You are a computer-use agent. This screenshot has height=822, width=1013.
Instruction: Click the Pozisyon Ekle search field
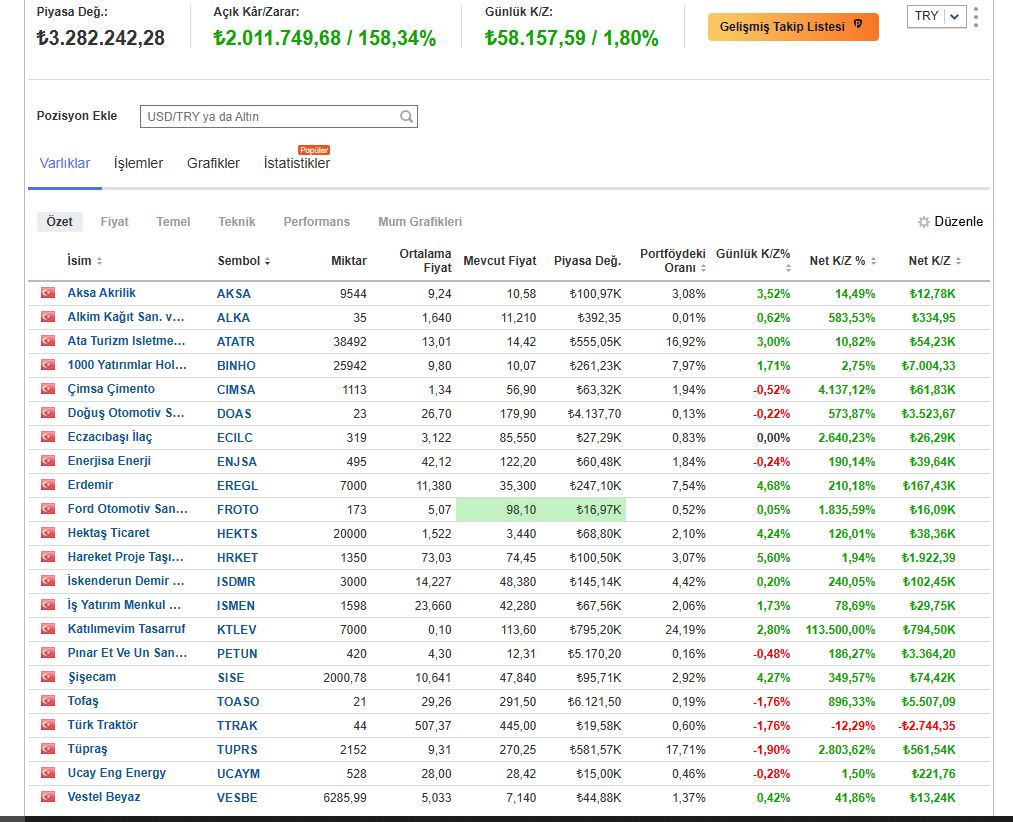click(278, 116)
